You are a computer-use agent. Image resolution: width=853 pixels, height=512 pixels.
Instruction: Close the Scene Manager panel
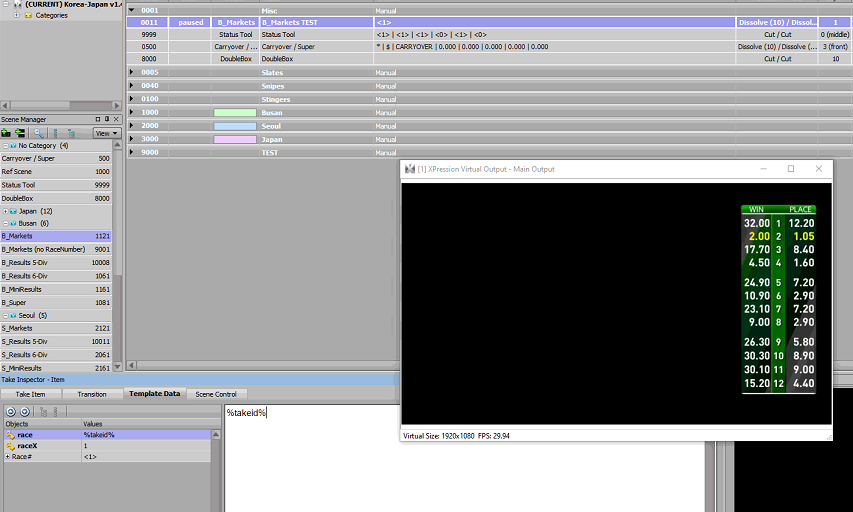click(x=116, y=119)
